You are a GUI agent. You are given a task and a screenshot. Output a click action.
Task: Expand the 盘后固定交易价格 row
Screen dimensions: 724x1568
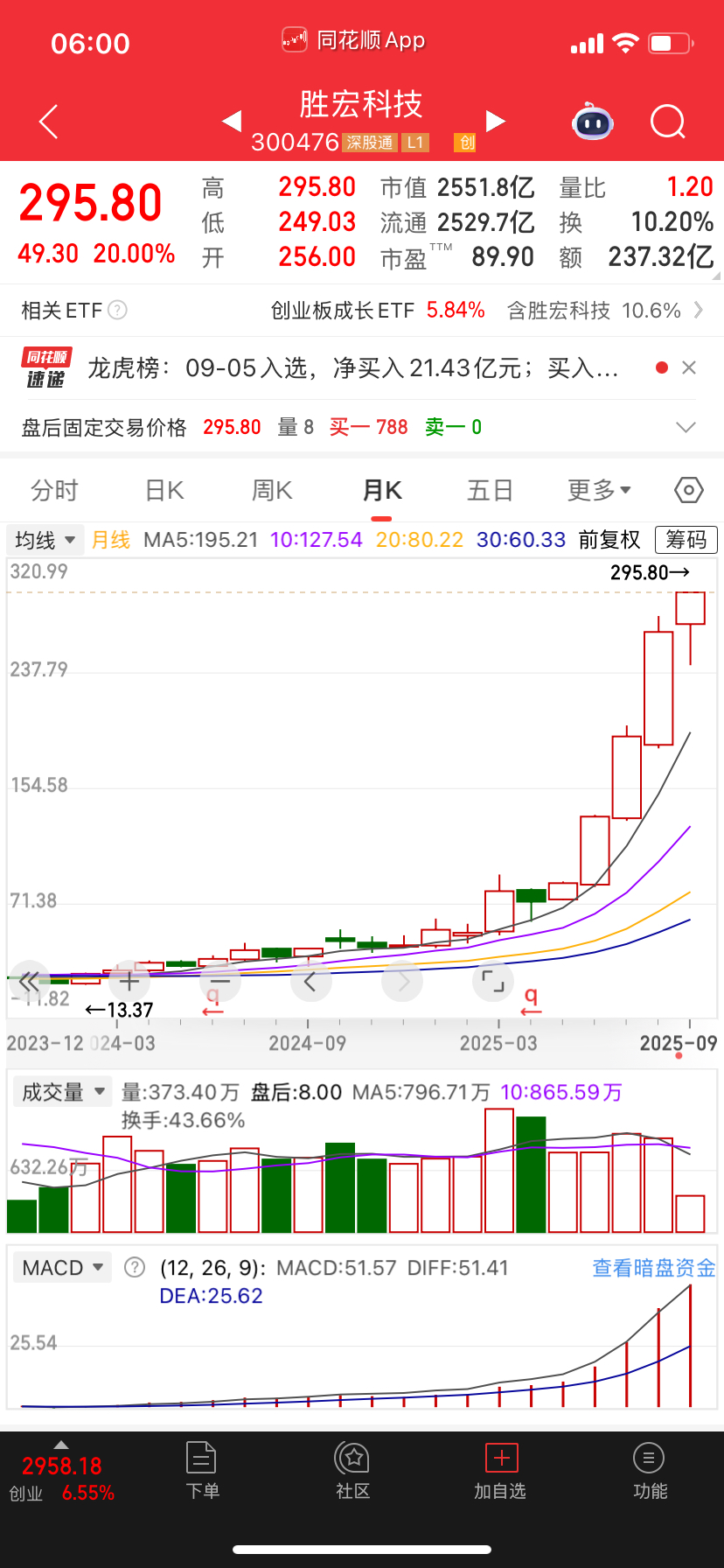(x=686, y=427)
